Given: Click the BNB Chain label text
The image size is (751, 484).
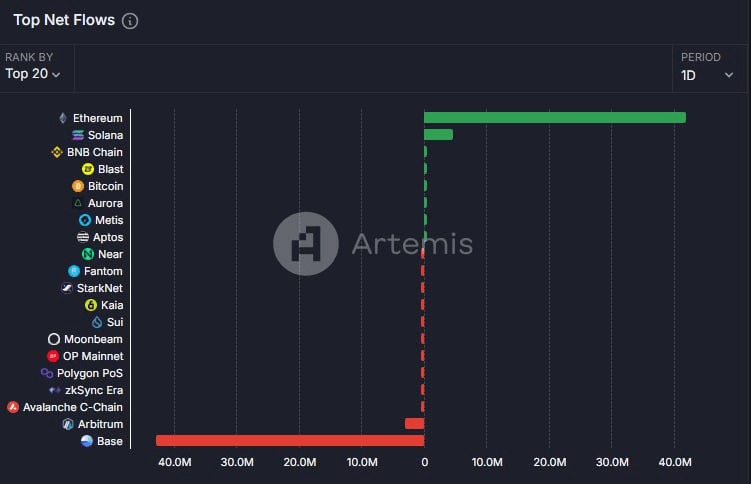Looking at the screenshot, I should click(95, 152).
